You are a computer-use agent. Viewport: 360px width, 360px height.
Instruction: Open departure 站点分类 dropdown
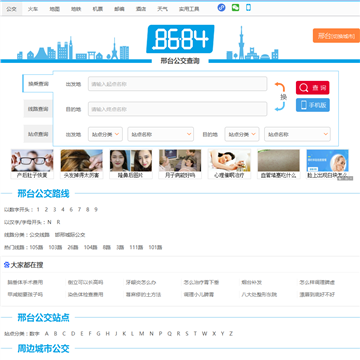click(105, 134)
